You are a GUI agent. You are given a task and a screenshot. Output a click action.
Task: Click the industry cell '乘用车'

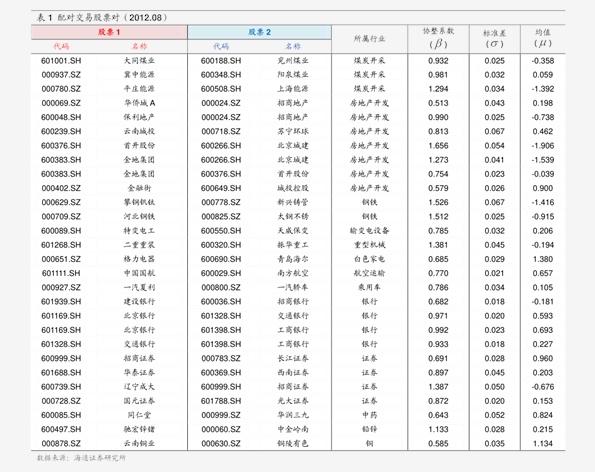369,288
